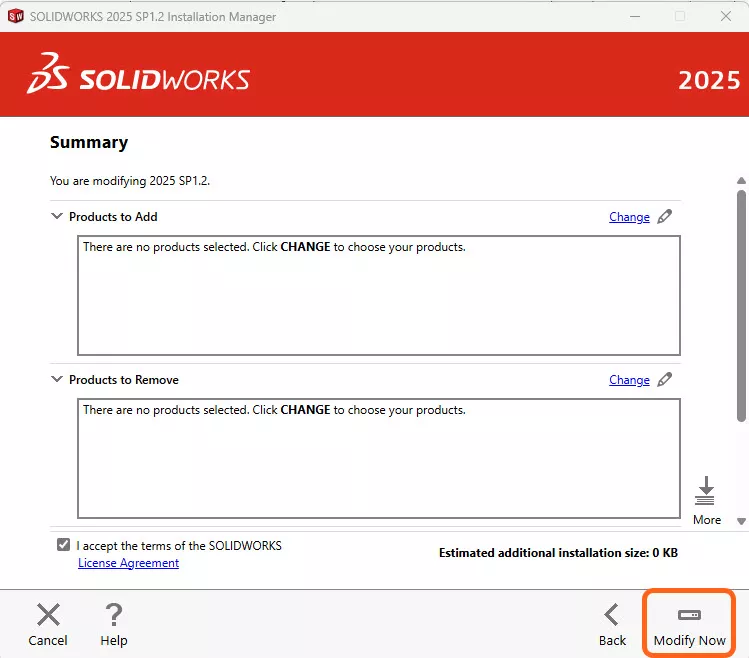The width and height of the screenshot is (749, 658).
Task: Click the Cancel X icon
Action: pos(48,615)
